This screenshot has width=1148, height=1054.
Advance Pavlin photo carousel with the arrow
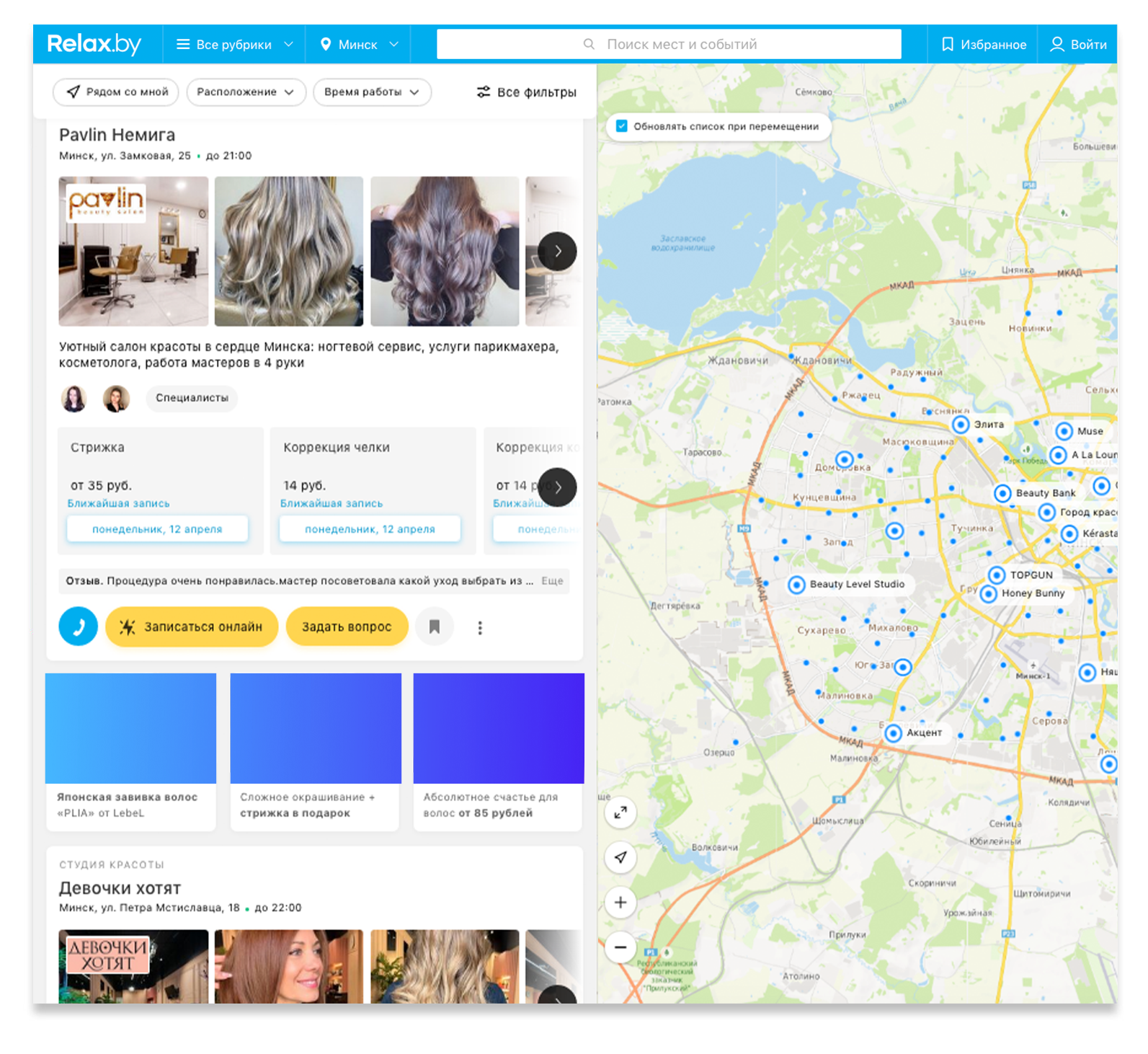point(557,252)
